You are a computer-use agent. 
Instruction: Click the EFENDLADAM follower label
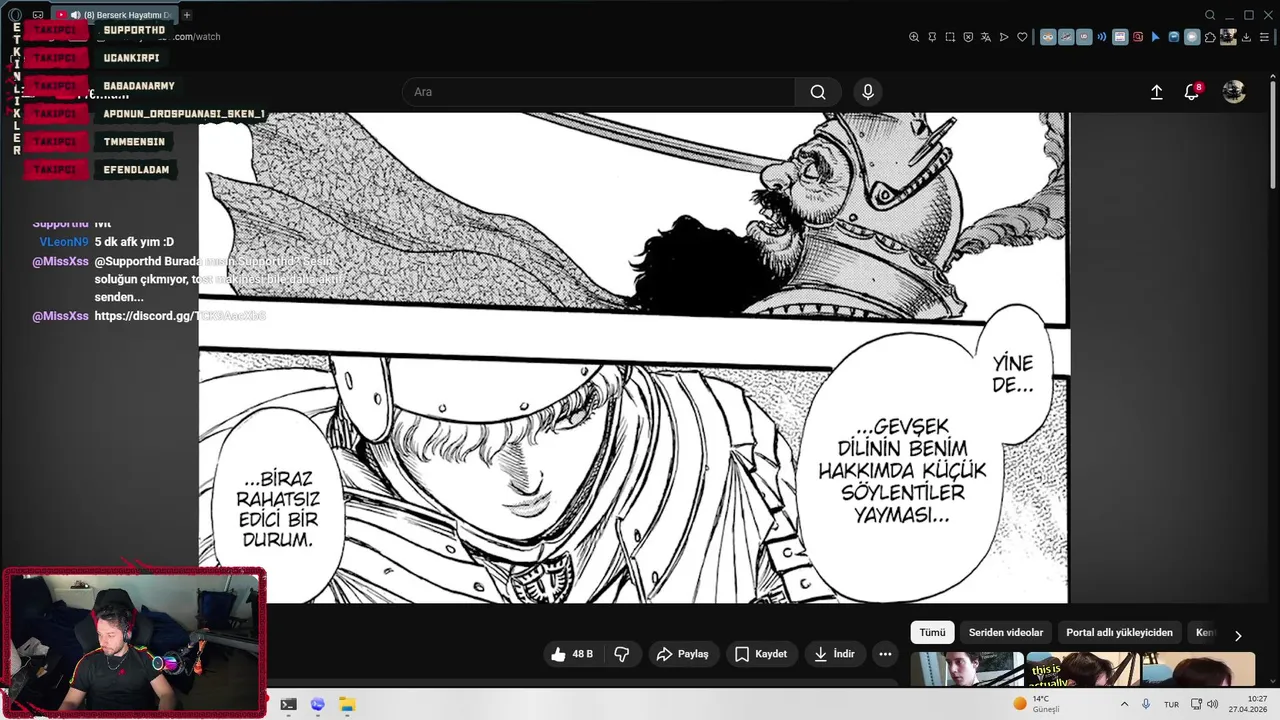pyautogui.click(x=137, y=170)
